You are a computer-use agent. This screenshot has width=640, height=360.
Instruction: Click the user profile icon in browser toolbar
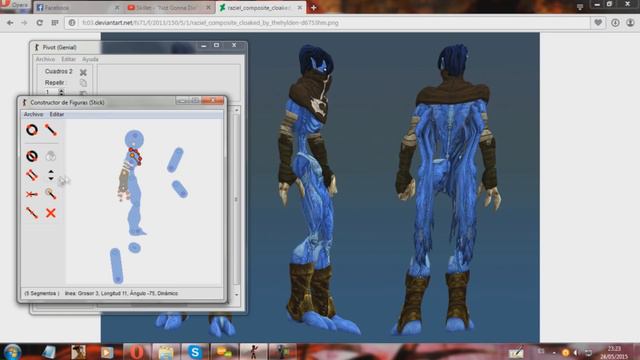[x=630, y=23]
